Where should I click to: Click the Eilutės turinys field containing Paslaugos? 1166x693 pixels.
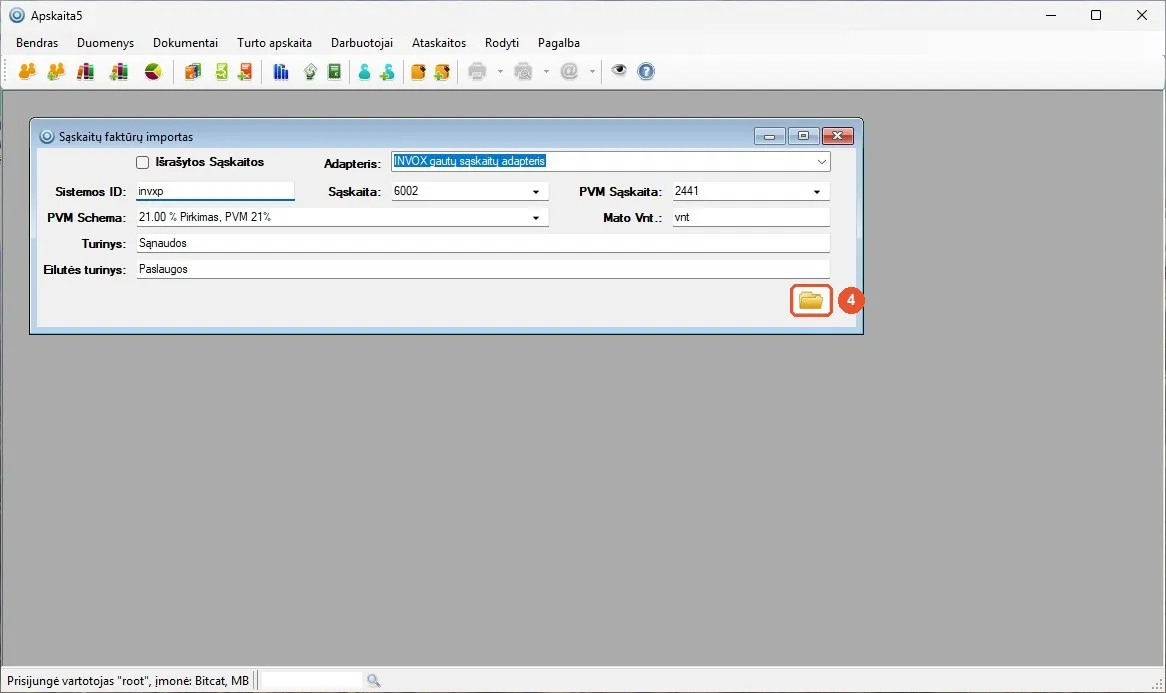483,269
